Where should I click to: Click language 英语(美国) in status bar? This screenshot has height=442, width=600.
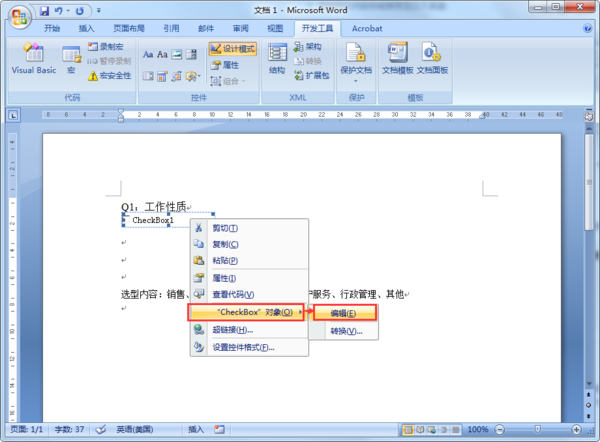click(x=135, y=429)
